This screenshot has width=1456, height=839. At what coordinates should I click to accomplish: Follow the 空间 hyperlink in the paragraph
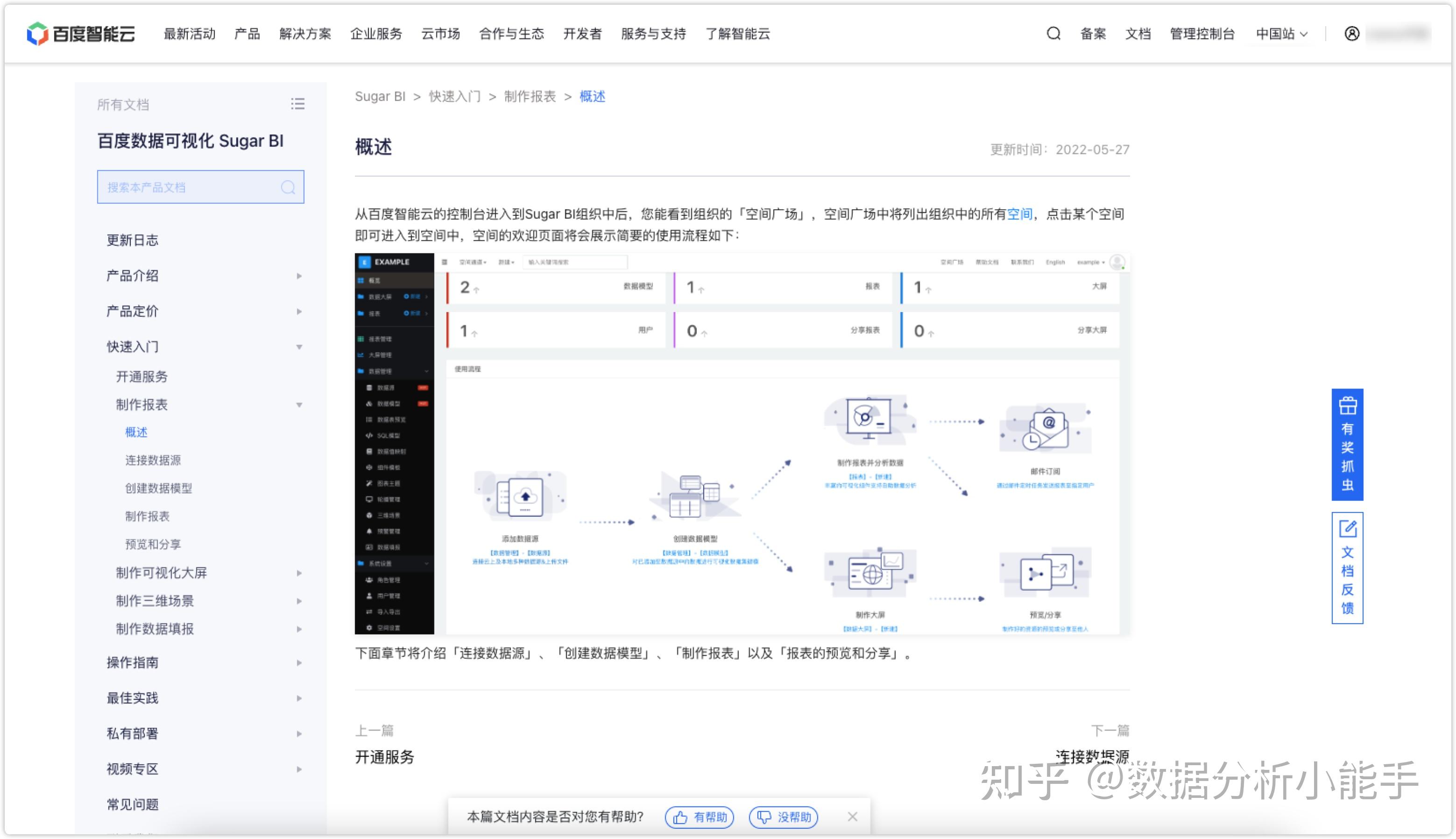click(x=1019, y=214)
